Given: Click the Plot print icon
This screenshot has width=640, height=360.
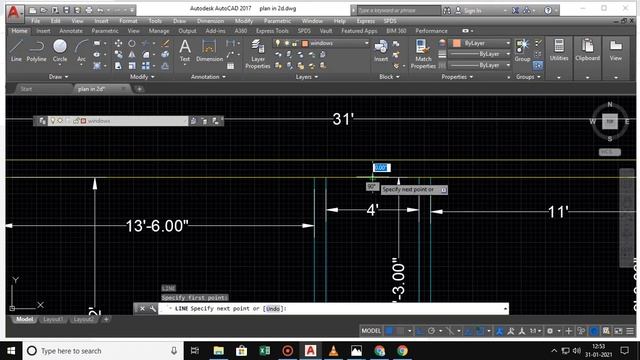Looking at the screenshot, I should pyautogui.click(x=89, y=10).
